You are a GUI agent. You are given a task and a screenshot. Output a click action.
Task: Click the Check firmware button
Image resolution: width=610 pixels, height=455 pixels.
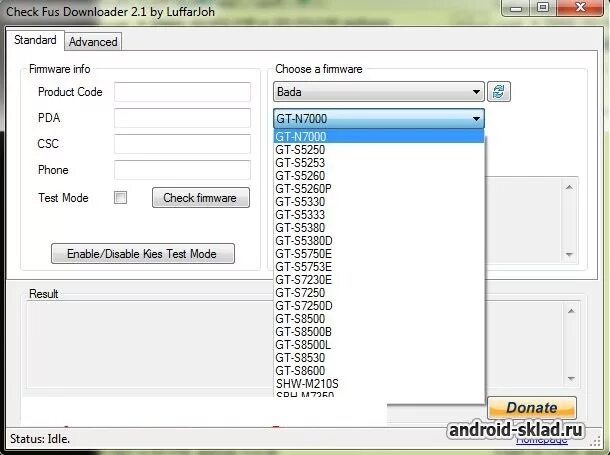[201, 198]
